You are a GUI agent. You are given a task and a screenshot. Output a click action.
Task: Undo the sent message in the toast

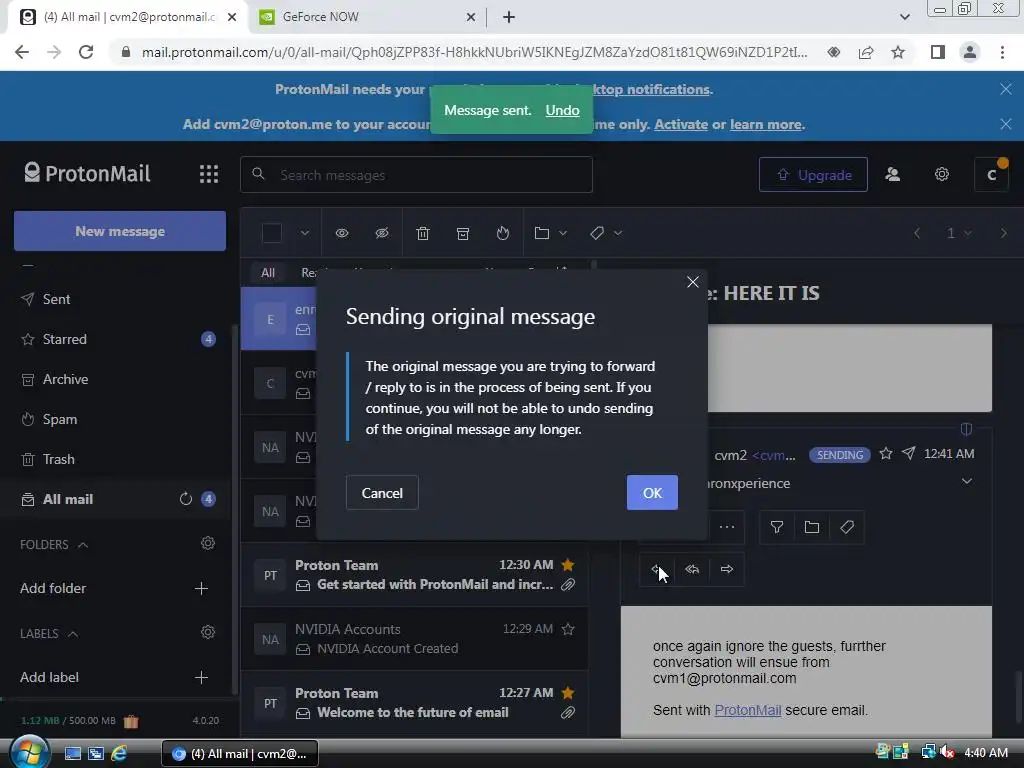click(x=562, y=110)
